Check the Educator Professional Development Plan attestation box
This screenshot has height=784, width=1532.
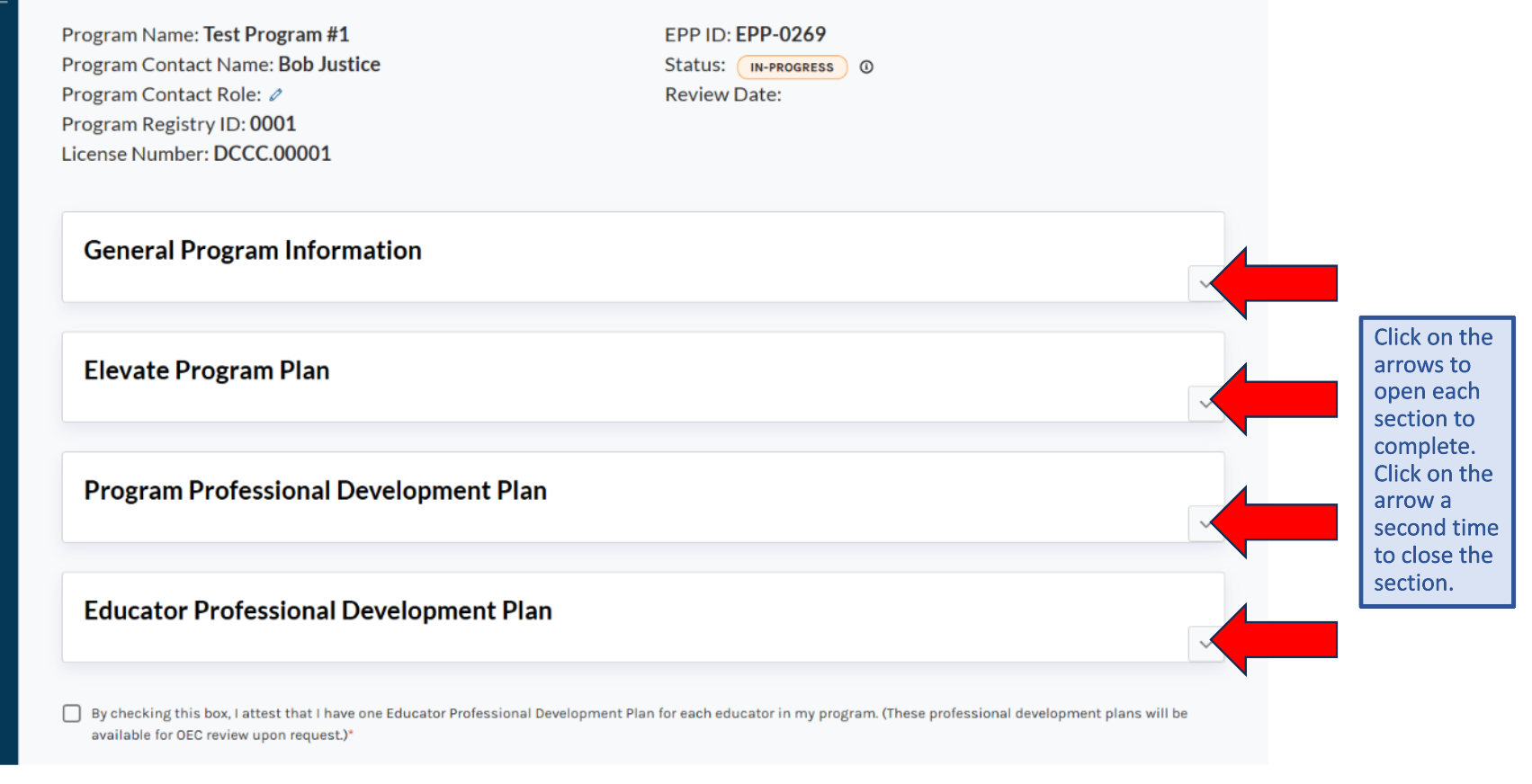tap(72, 713)
